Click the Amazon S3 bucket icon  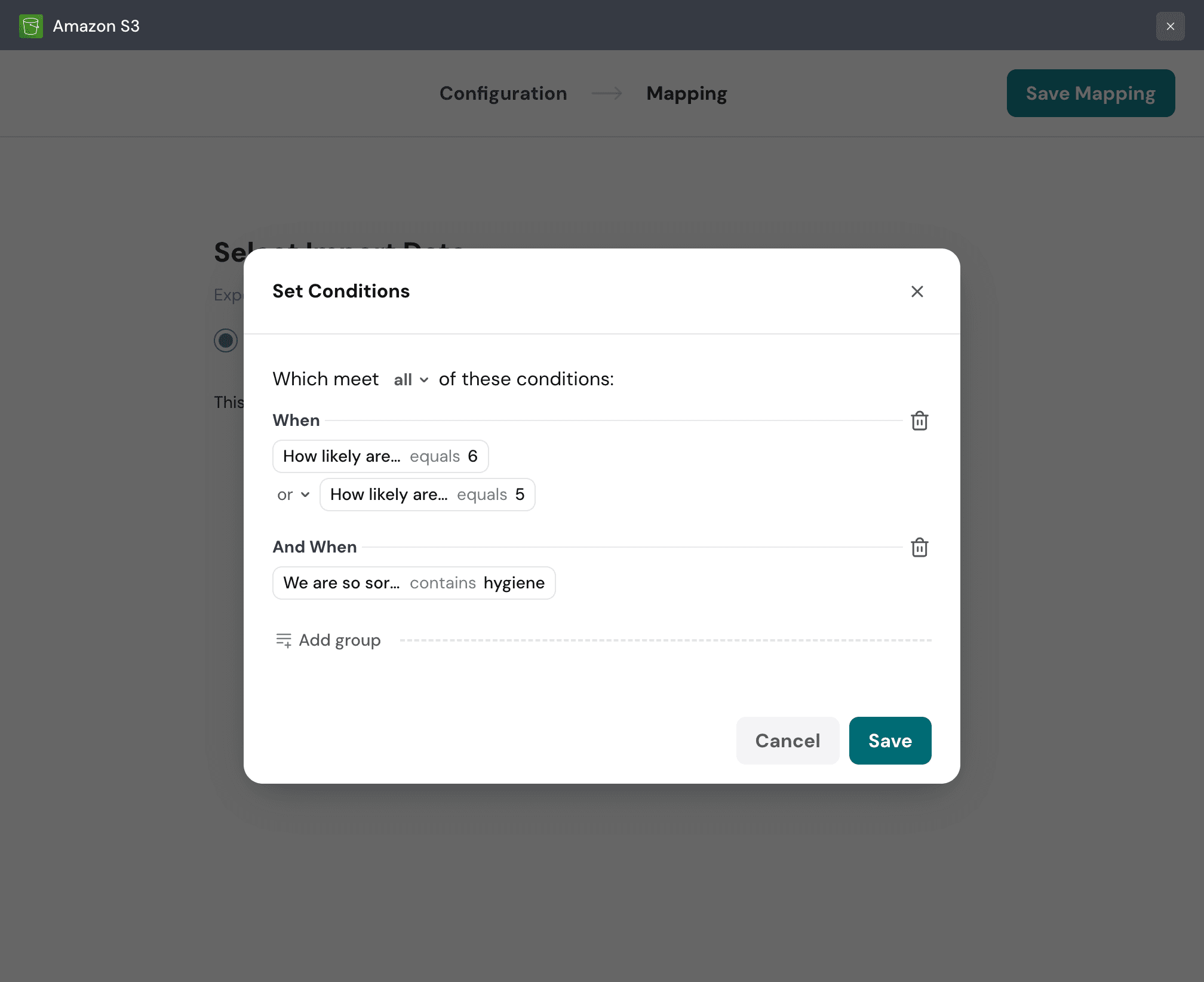point(31,26)
